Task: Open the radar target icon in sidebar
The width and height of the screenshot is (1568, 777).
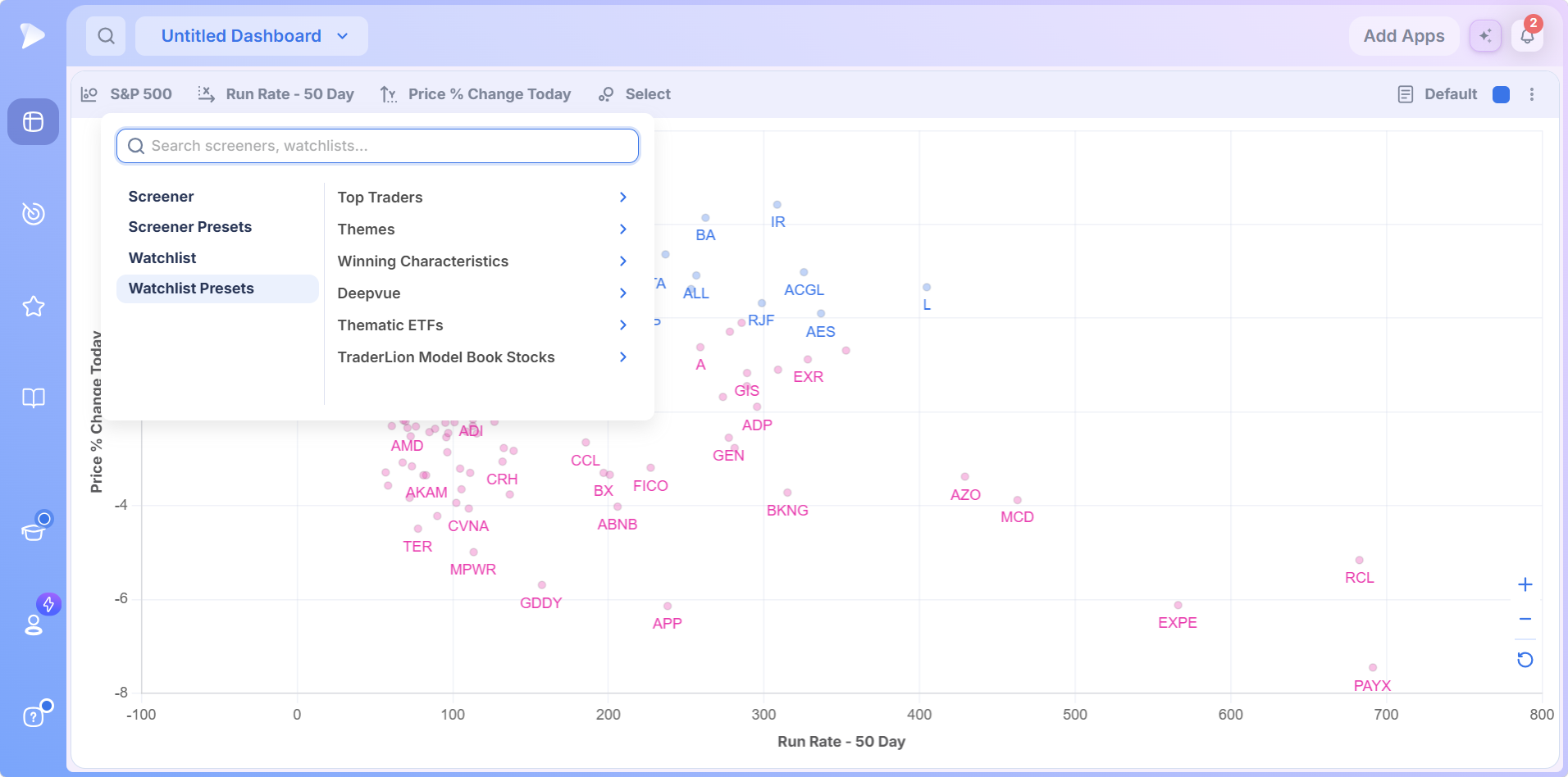Action: (33, 213)
